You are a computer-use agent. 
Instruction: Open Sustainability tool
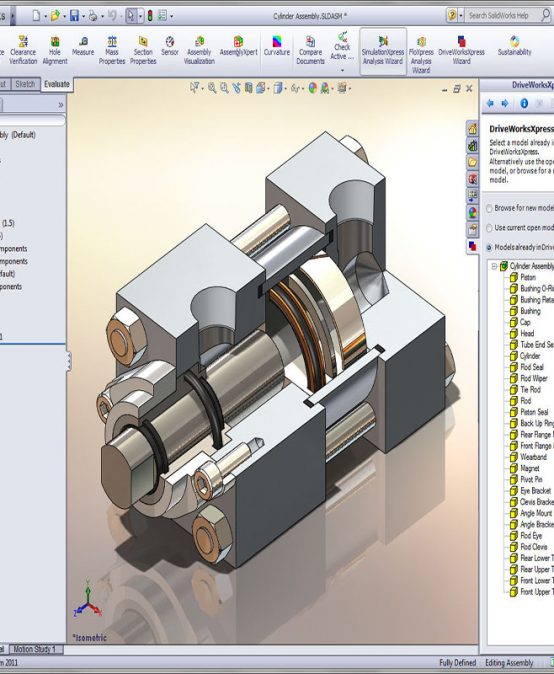pos(514,46)
